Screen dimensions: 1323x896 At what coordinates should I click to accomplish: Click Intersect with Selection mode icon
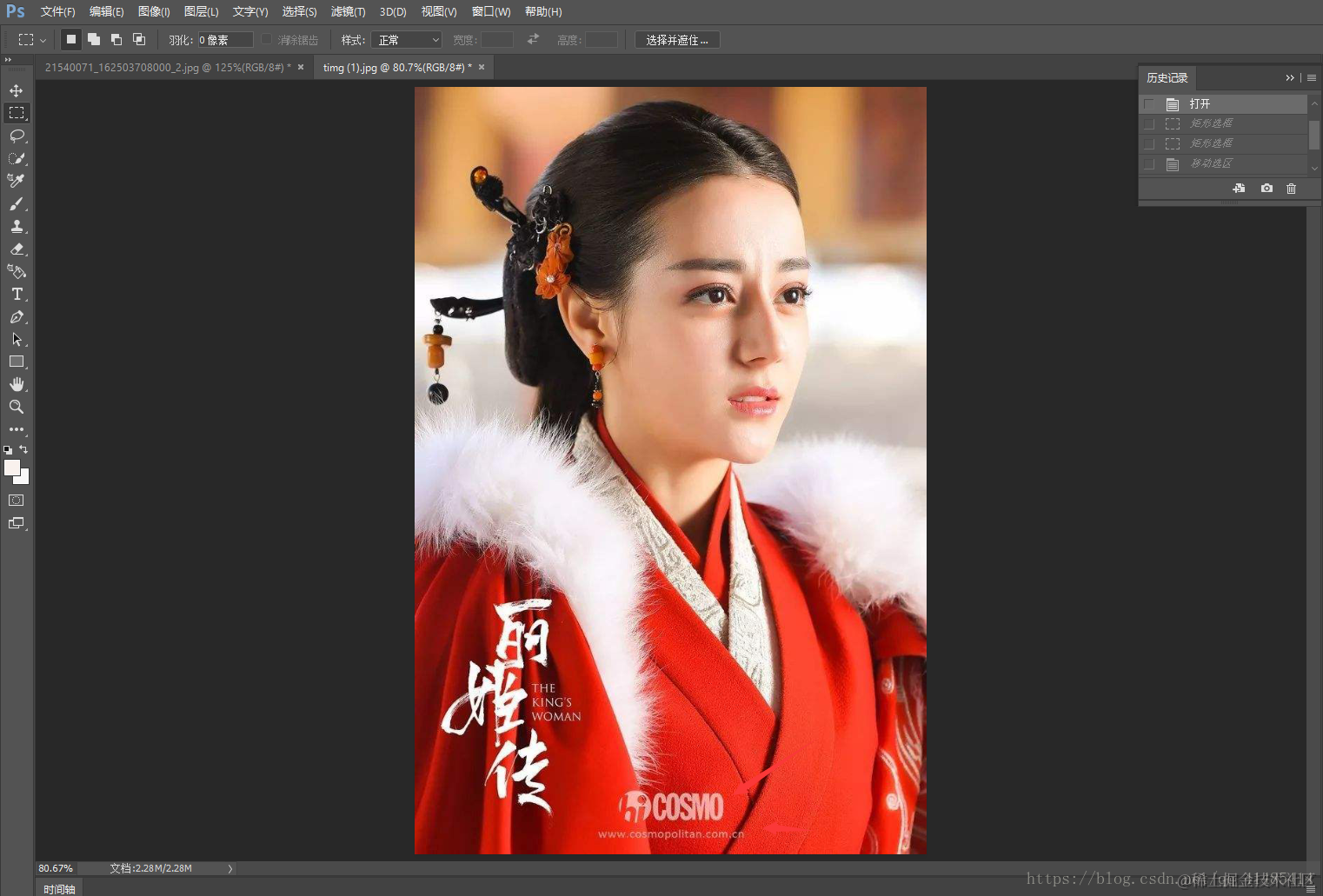139,39
